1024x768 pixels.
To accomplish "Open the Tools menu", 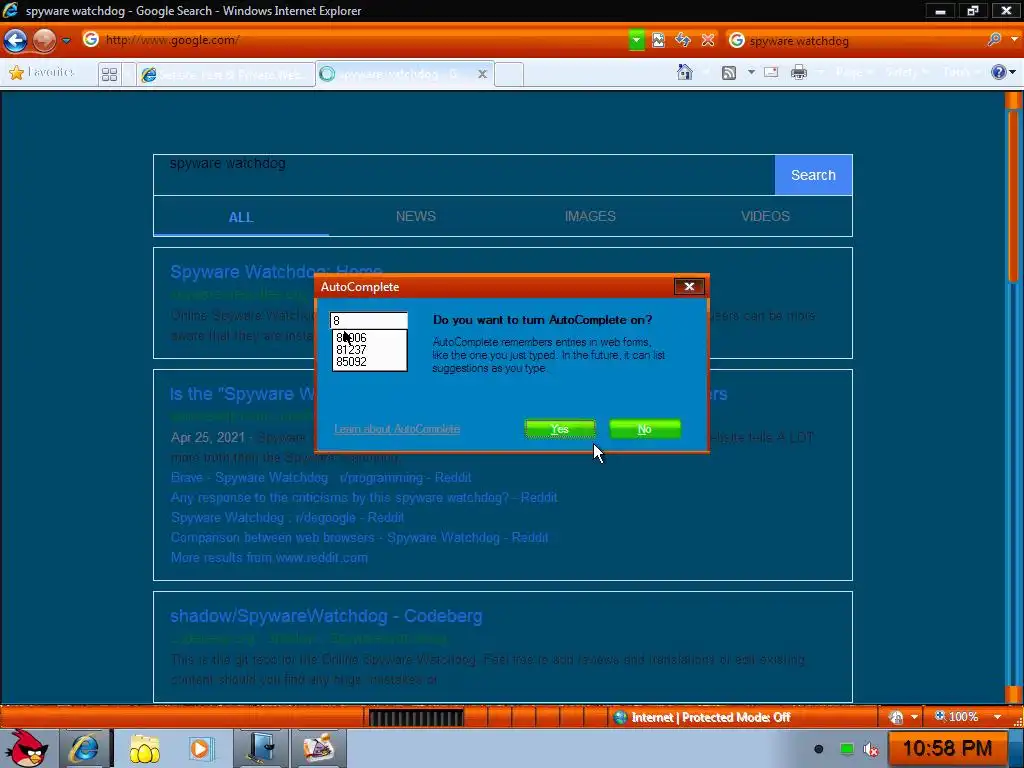I will [x=960, y=72].
